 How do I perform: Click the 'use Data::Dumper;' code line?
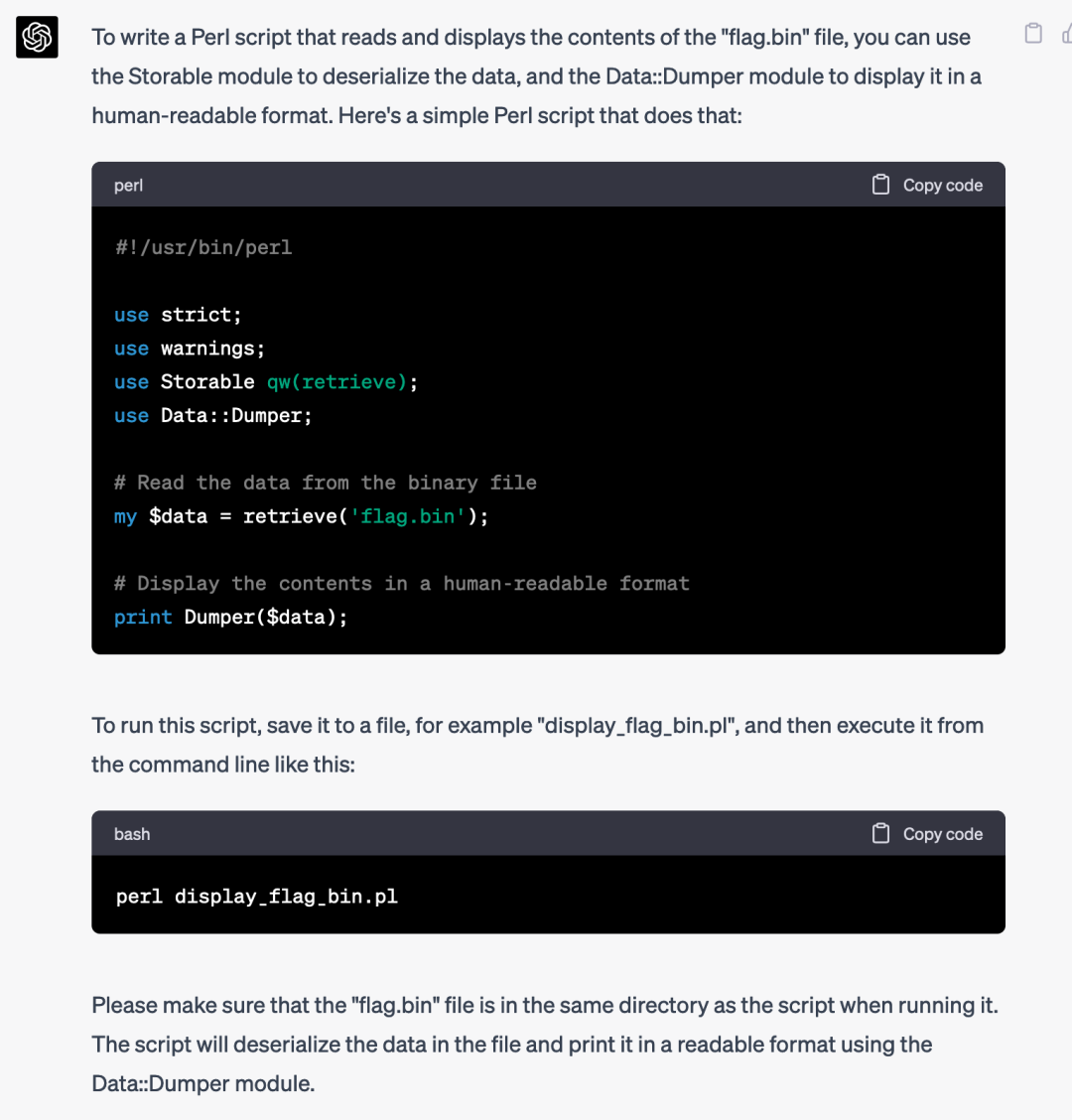point(212,416)
